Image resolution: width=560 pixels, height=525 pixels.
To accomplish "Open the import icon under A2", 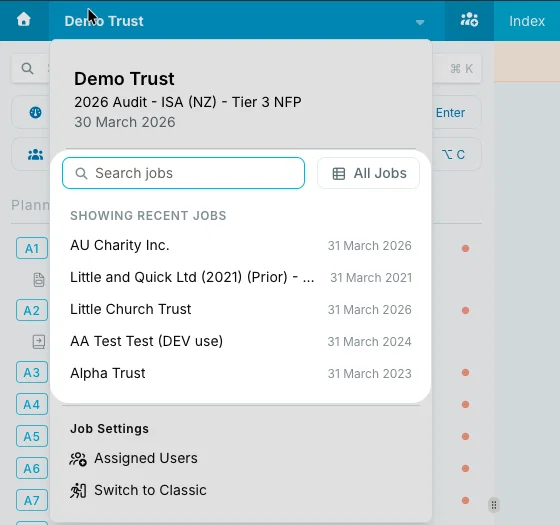I will (39, 342).
